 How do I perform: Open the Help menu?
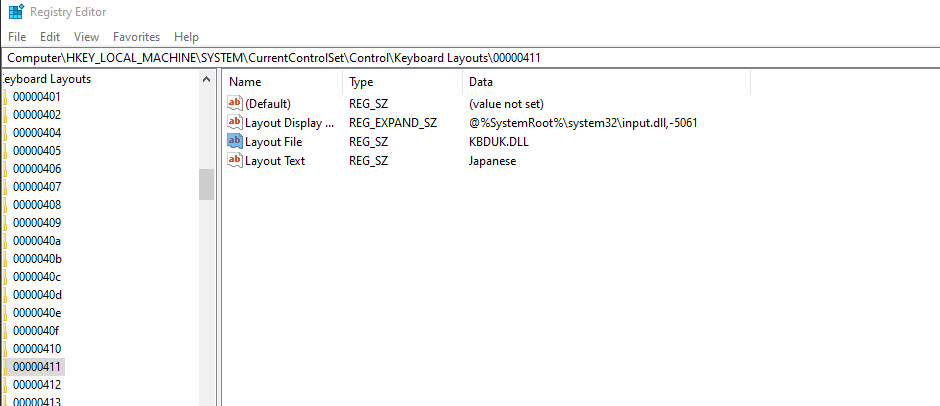(186, 37)
